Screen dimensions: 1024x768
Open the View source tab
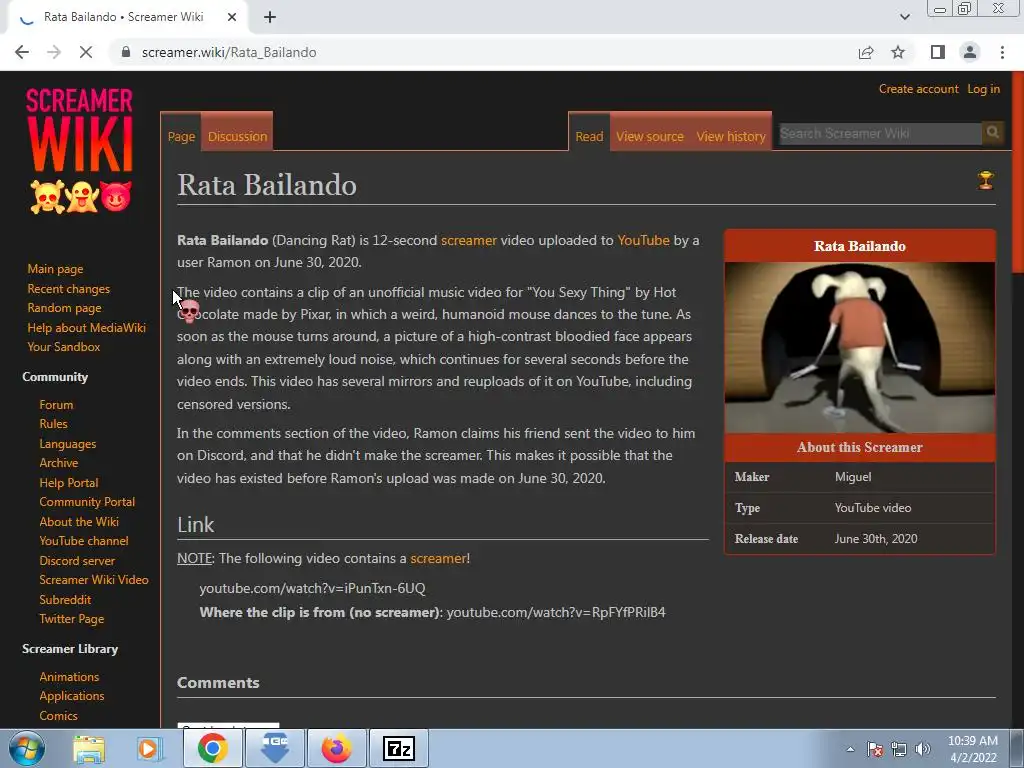(650, 136)
